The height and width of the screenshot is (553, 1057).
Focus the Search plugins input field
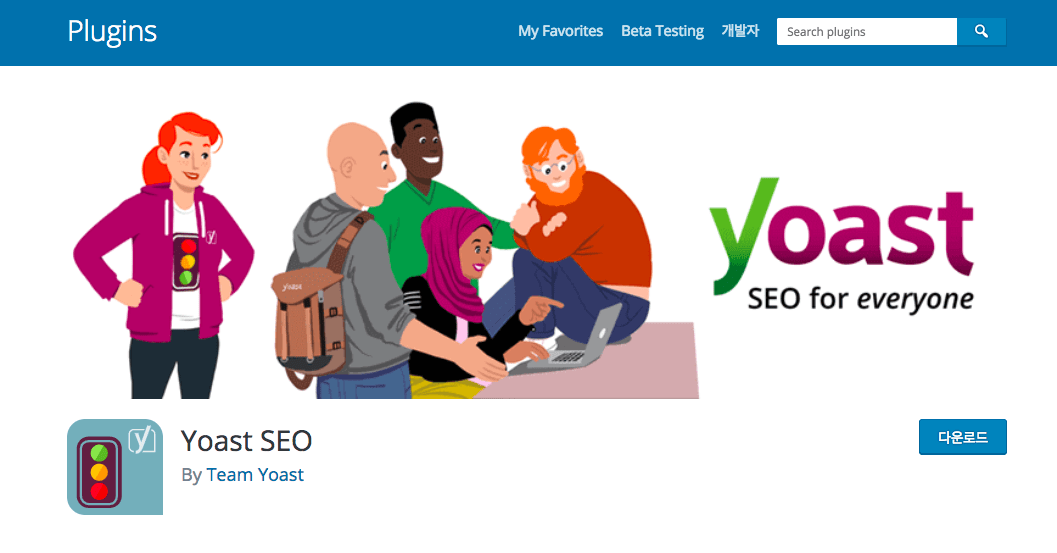point(867,32)
